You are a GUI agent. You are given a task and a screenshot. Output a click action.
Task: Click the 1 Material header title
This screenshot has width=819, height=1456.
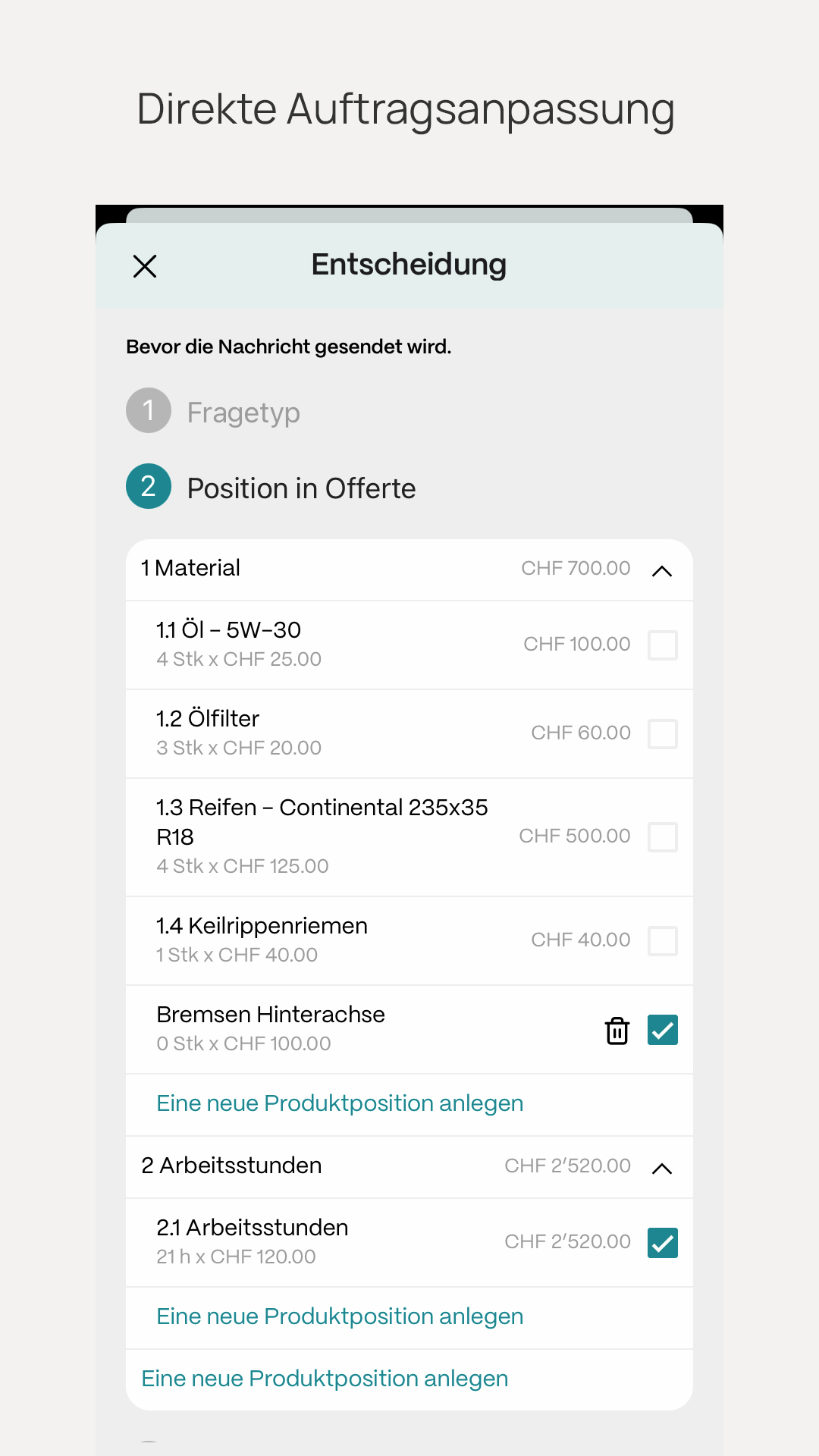click(191, 568)
